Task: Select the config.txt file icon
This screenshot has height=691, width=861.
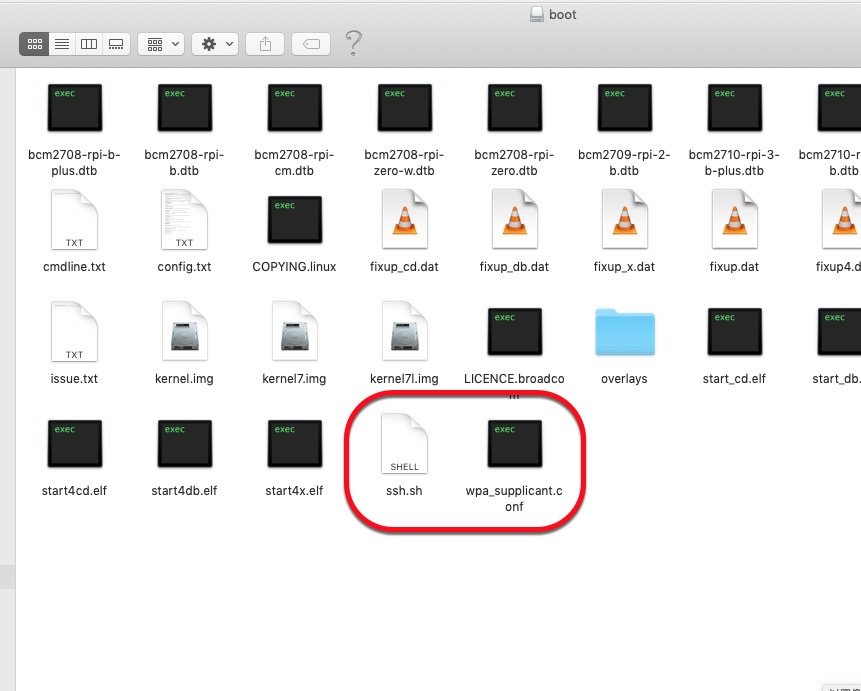Action: click(x=184, y=220)
